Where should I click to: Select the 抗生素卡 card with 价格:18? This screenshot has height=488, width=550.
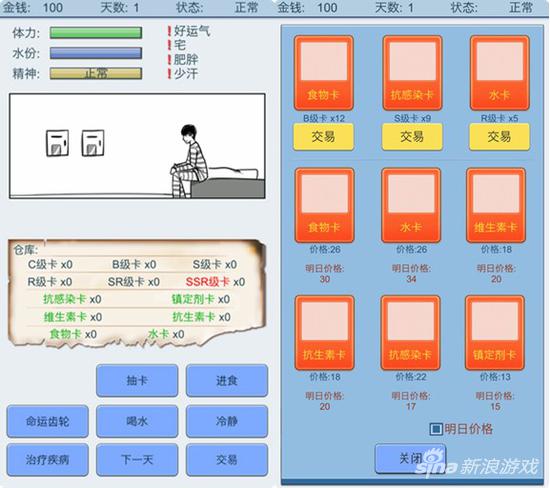pyautogui.click(x=324, y=333)
